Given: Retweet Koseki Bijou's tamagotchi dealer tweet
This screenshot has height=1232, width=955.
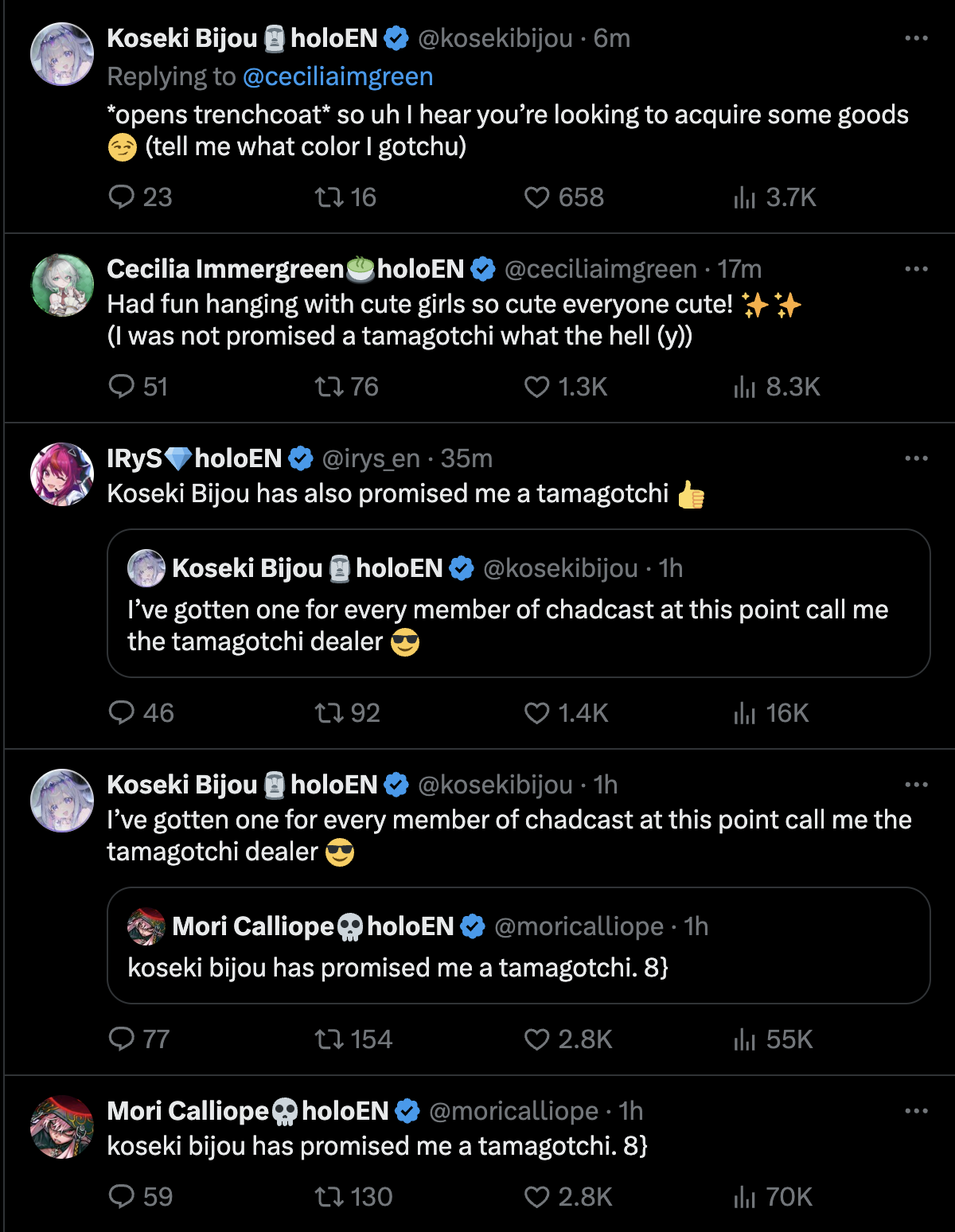Looking at the screenshot, I should [x=353, y=1039].
